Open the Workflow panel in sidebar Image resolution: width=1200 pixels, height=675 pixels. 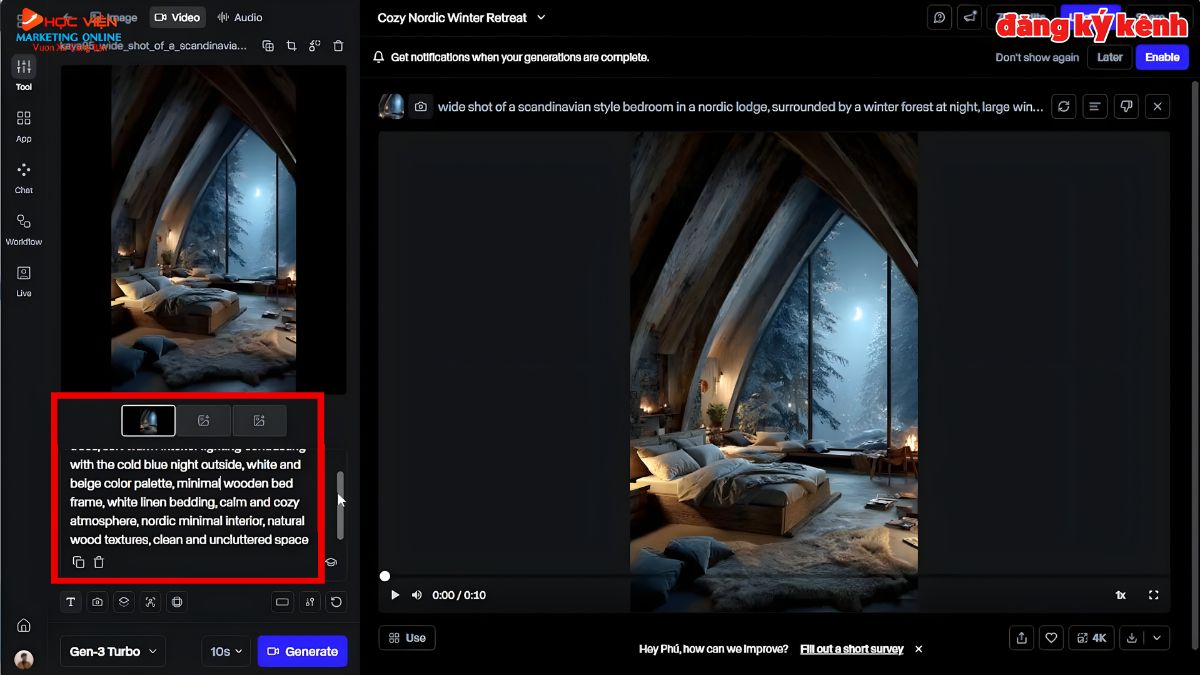point(23,228)
